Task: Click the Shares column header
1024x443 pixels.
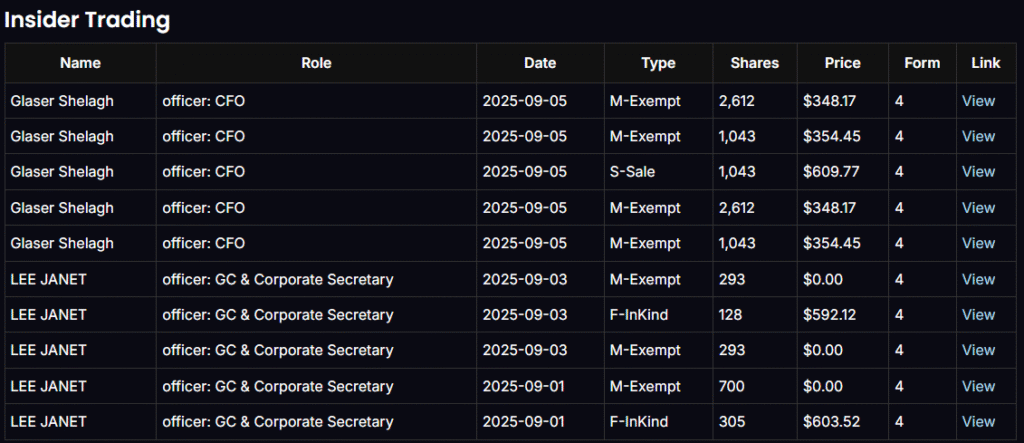Action: (755, 63)
